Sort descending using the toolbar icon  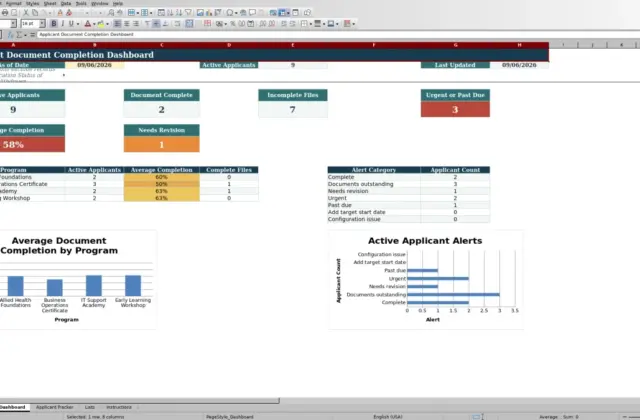(179, 13)
